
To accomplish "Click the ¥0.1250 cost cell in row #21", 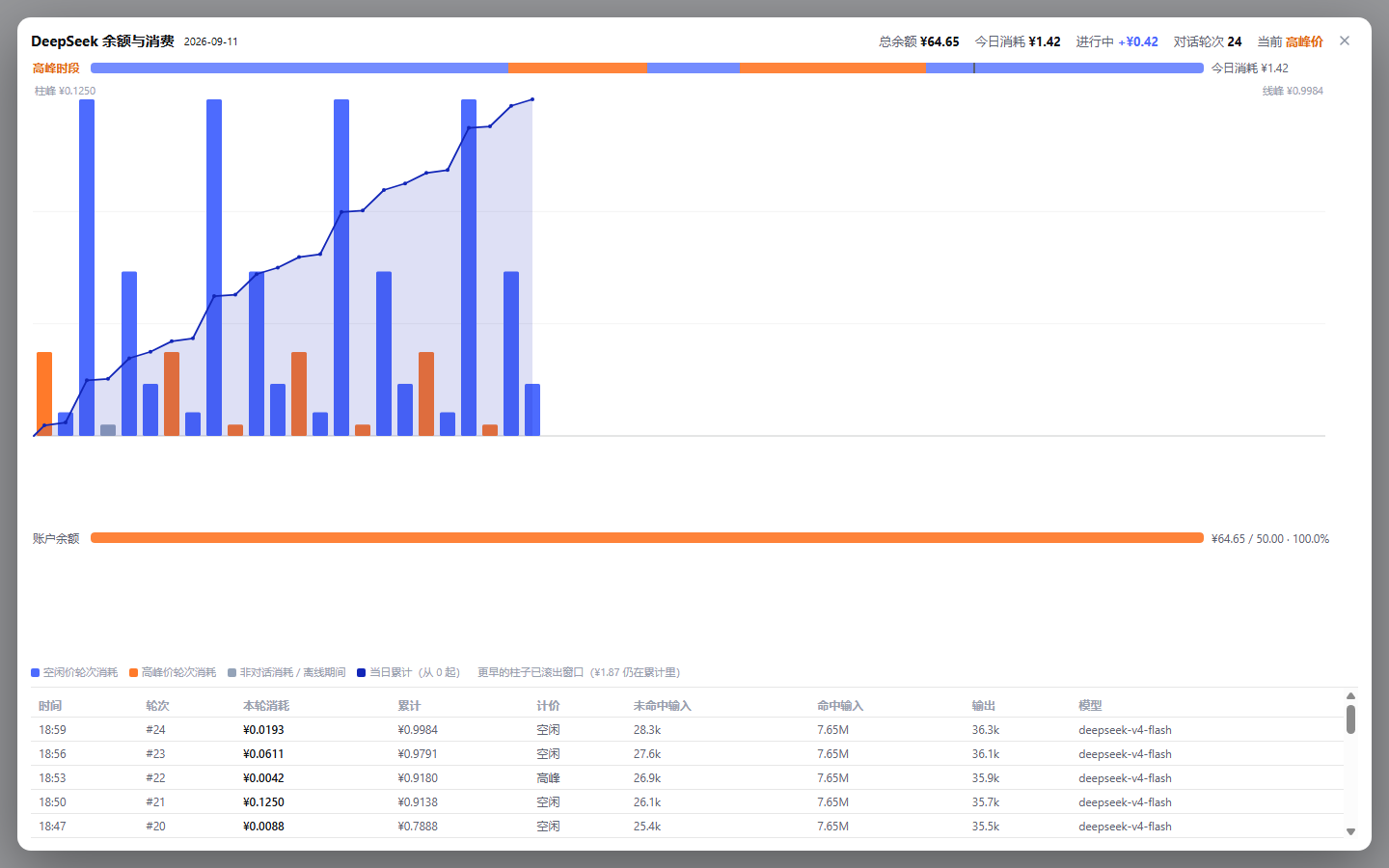I will click(263, 802).
